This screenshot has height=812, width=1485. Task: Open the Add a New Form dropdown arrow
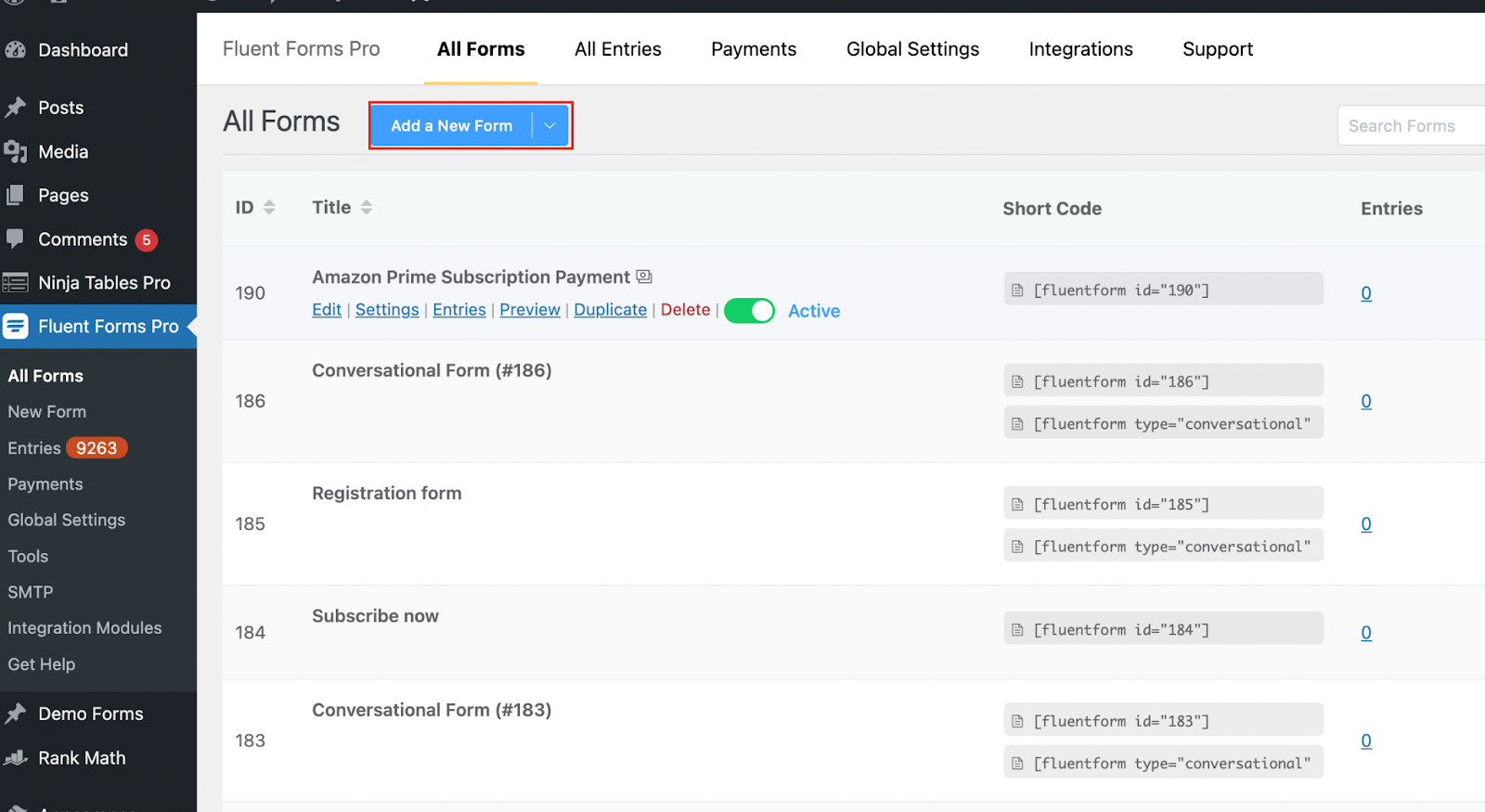pos(549,125)
